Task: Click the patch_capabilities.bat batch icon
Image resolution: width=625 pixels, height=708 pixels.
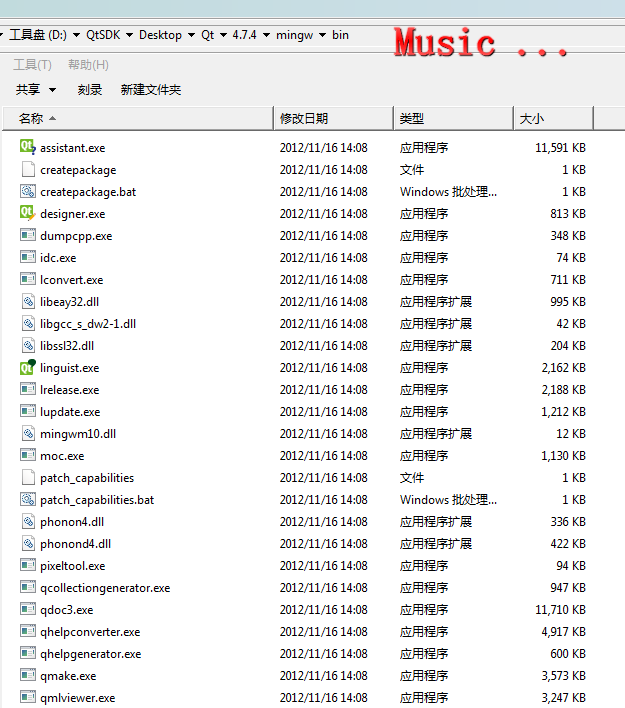Action: [28, 499]
